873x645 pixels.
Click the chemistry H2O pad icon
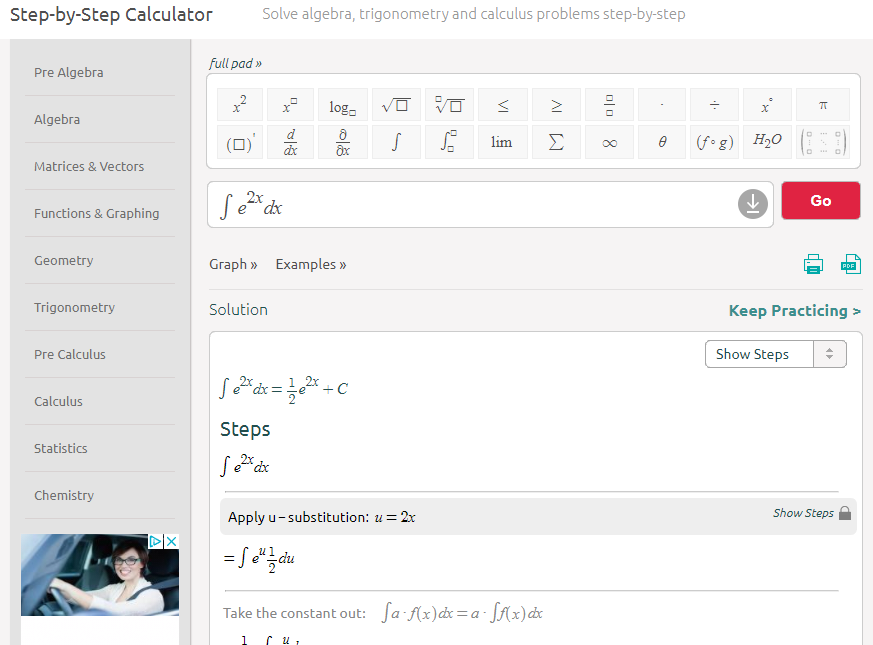[x=766, y=141]
